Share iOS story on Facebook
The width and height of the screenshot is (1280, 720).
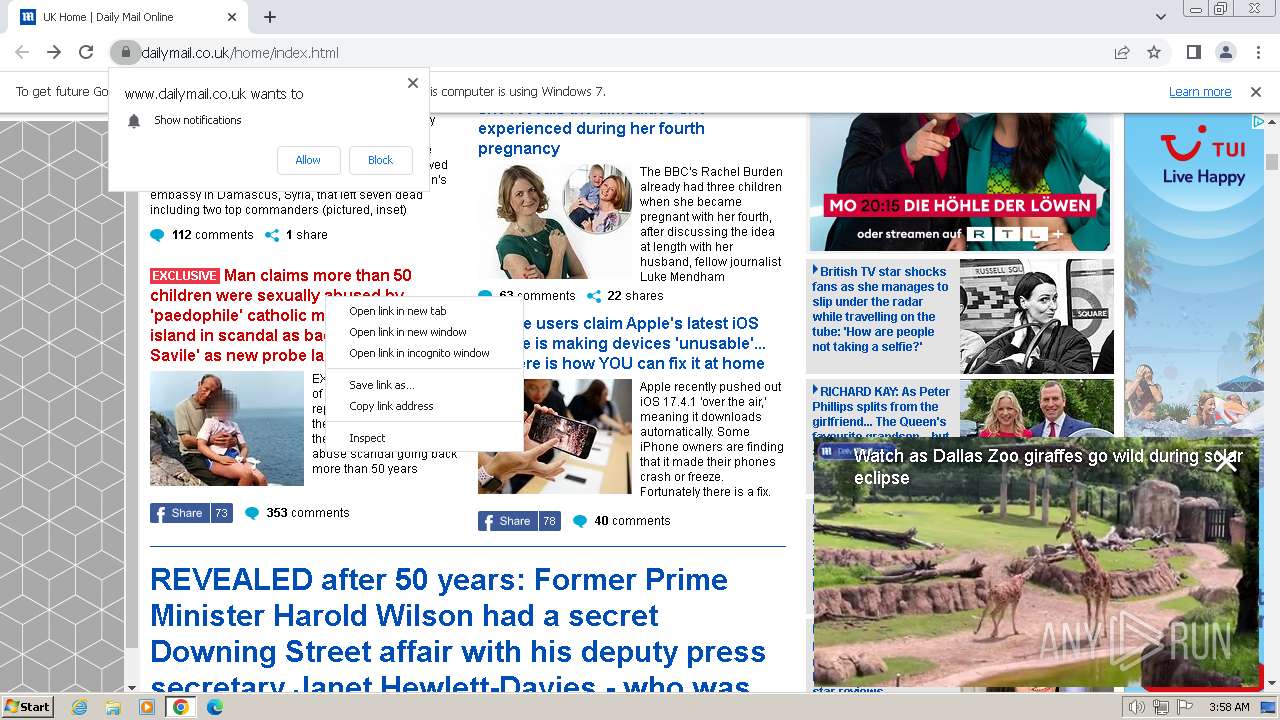pos(518,521)
